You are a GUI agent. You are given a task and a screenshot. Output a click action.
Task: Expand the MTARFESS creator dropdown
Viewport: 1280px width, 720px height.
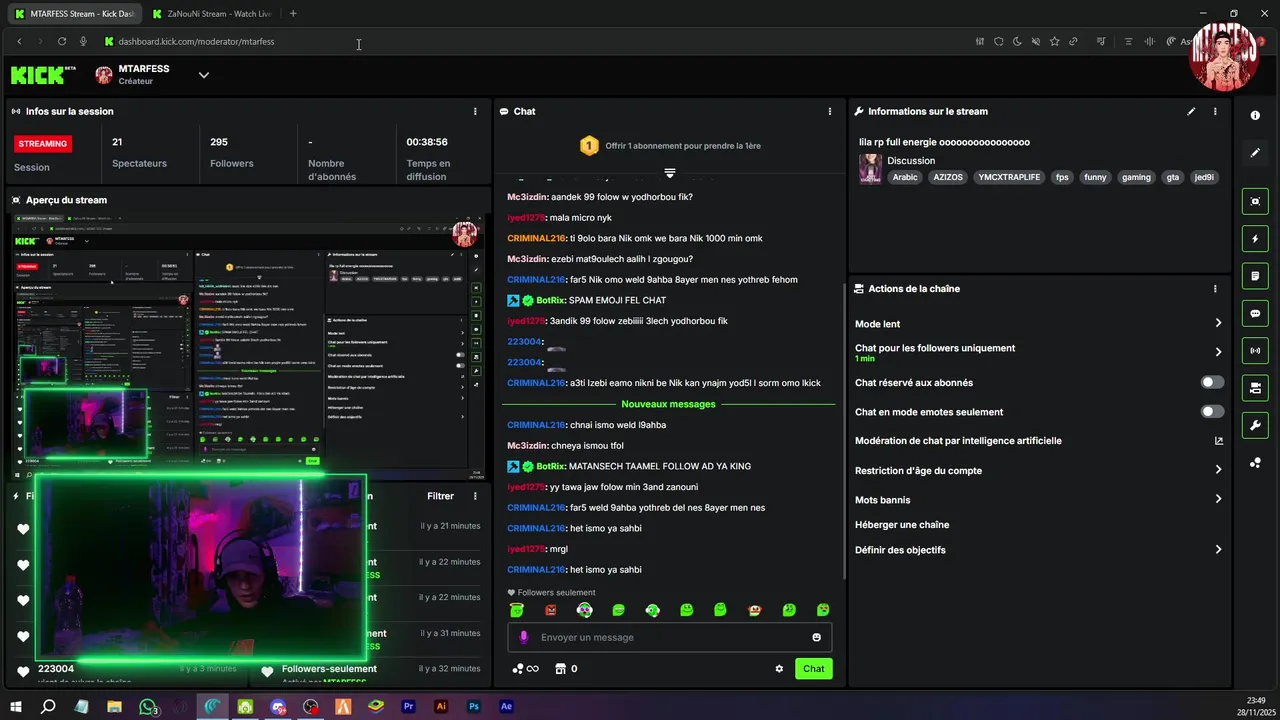pos(204,75)
